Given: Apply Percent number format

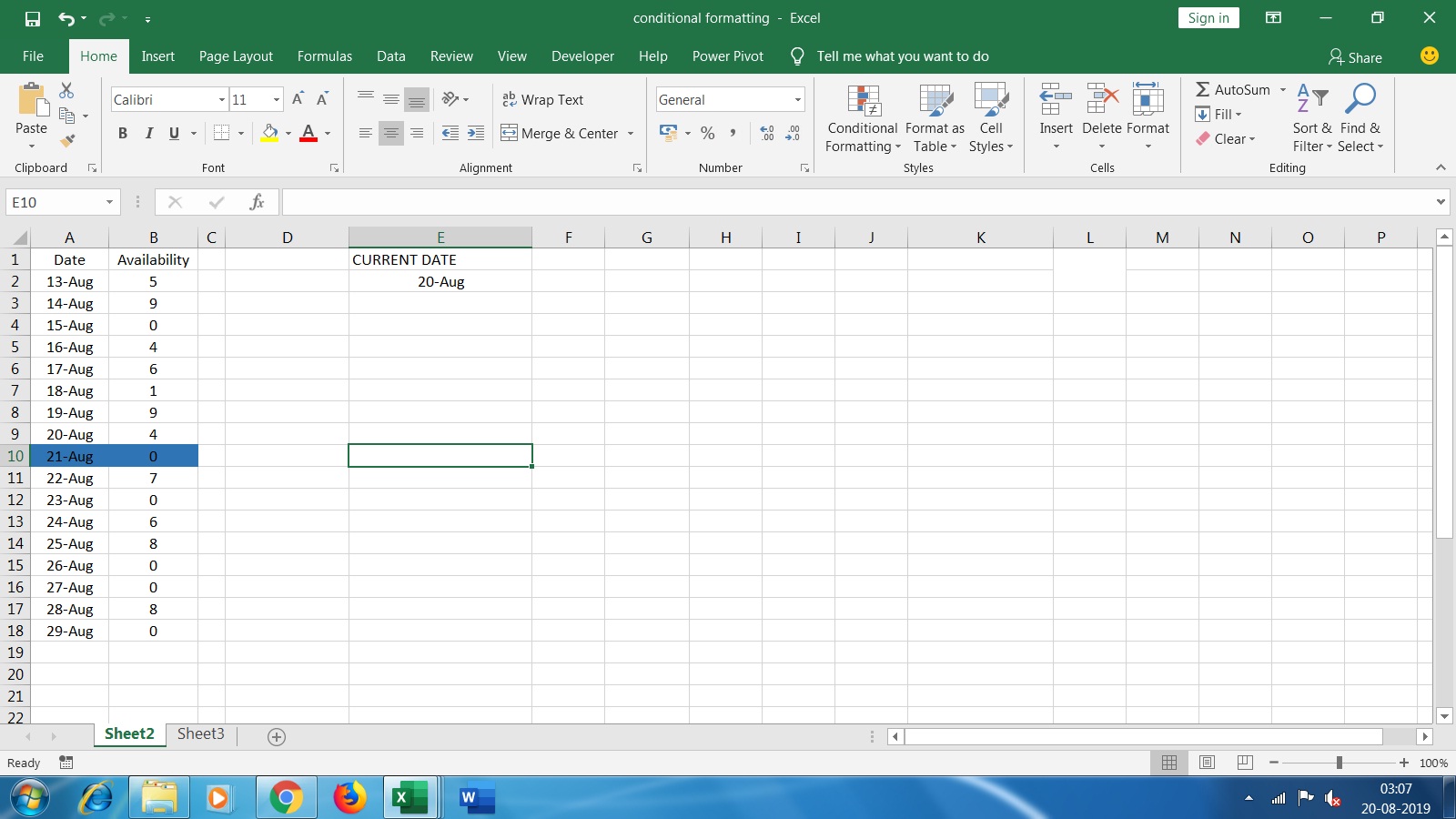Looking at the screenshot, I should pos(708,134).
